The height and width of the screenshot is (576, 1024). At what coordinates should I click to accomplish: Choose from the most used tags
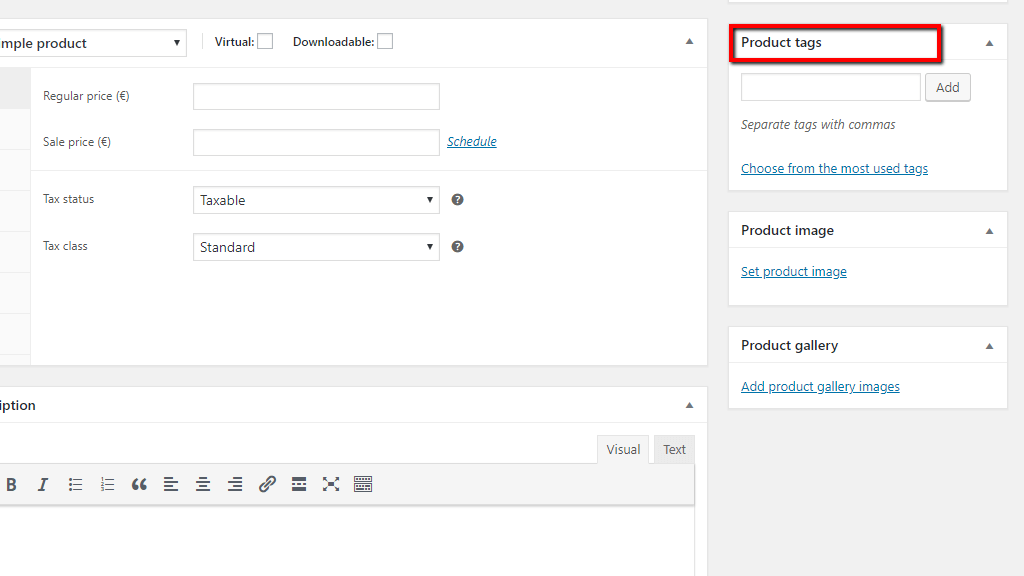point(834,168)
